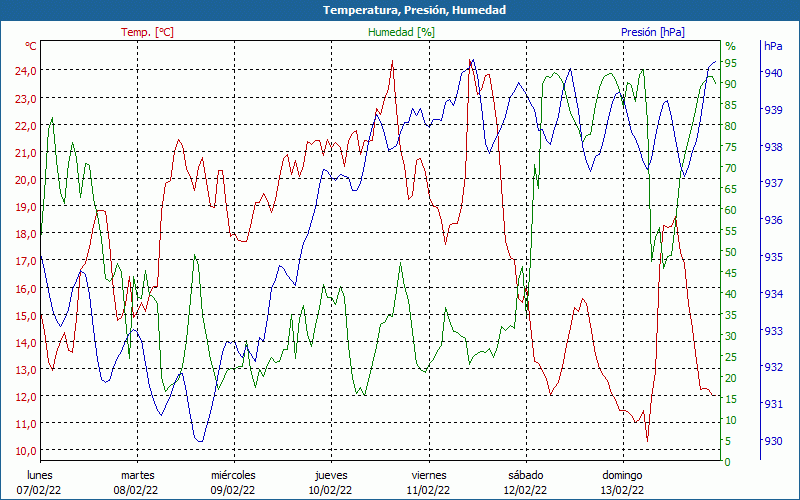Image resolution: width=800 pixels, height=500 pixels.
Task: Click the 23,0 temperature axis value
Action: click(25, 98)
